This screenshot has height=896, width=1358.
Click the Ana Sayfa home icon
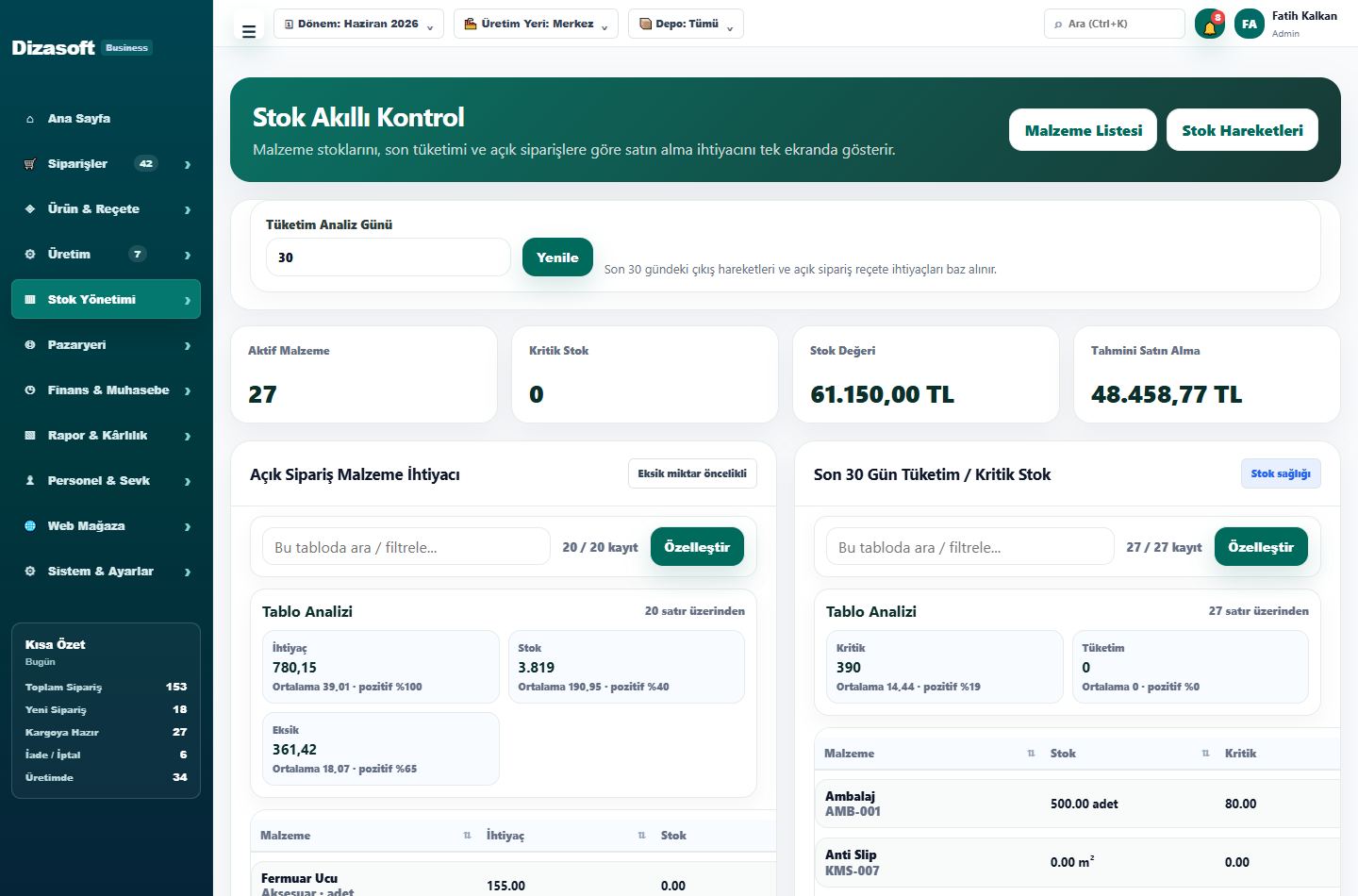30,119
